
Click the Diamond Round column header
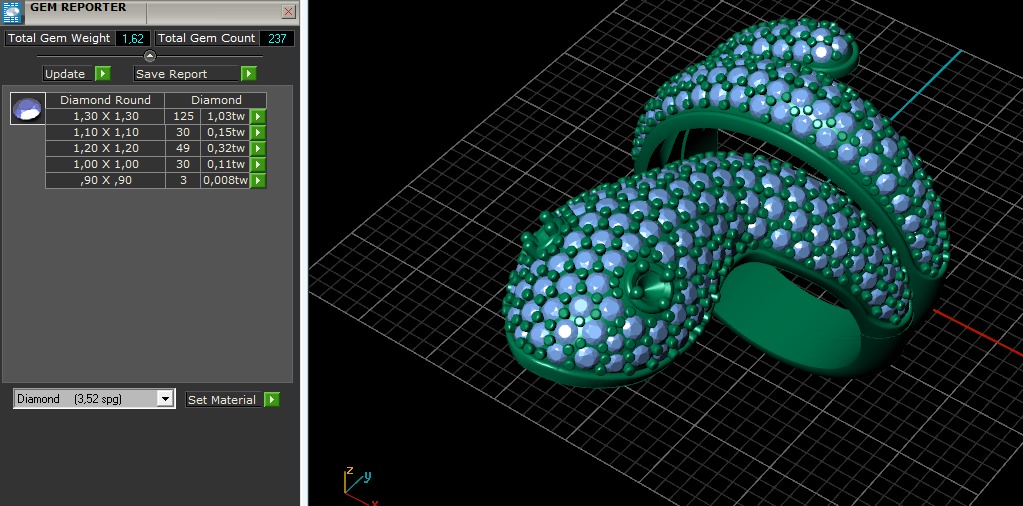click(105, 100)
